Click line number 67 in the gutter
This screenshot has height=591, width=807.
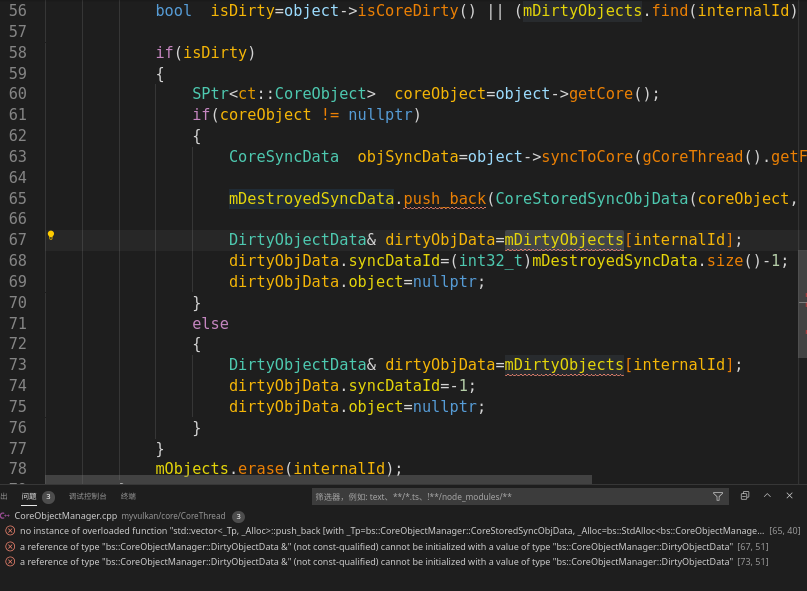18,239
